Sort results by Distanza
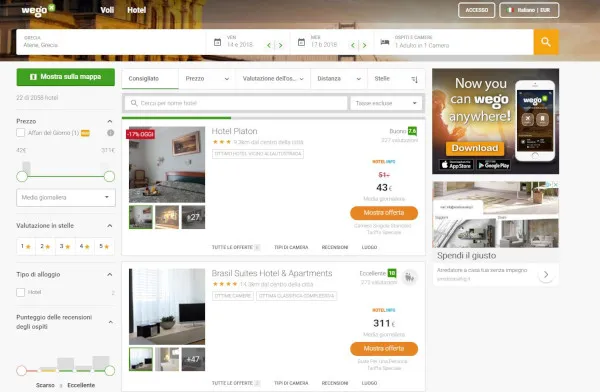This screenshot has width=600, height=392. coord(339,78)
